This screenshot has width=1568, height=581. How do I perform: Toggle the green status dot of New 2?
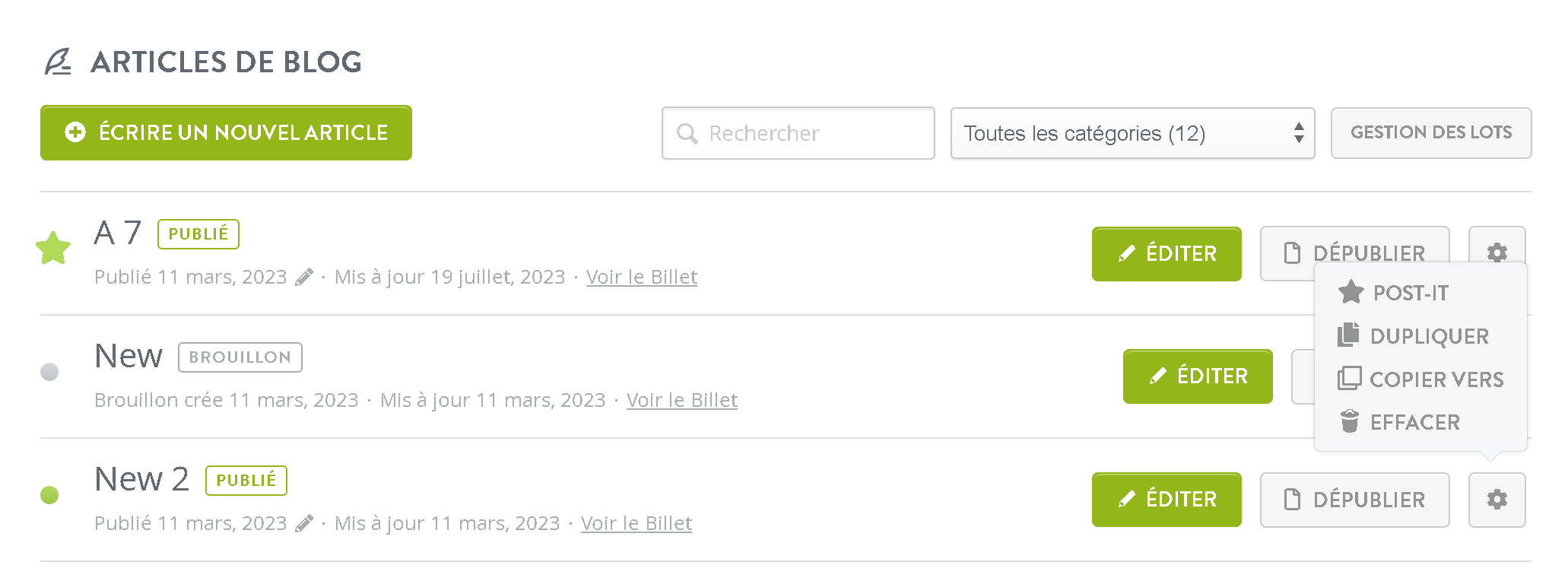click(x=49, y=495)
